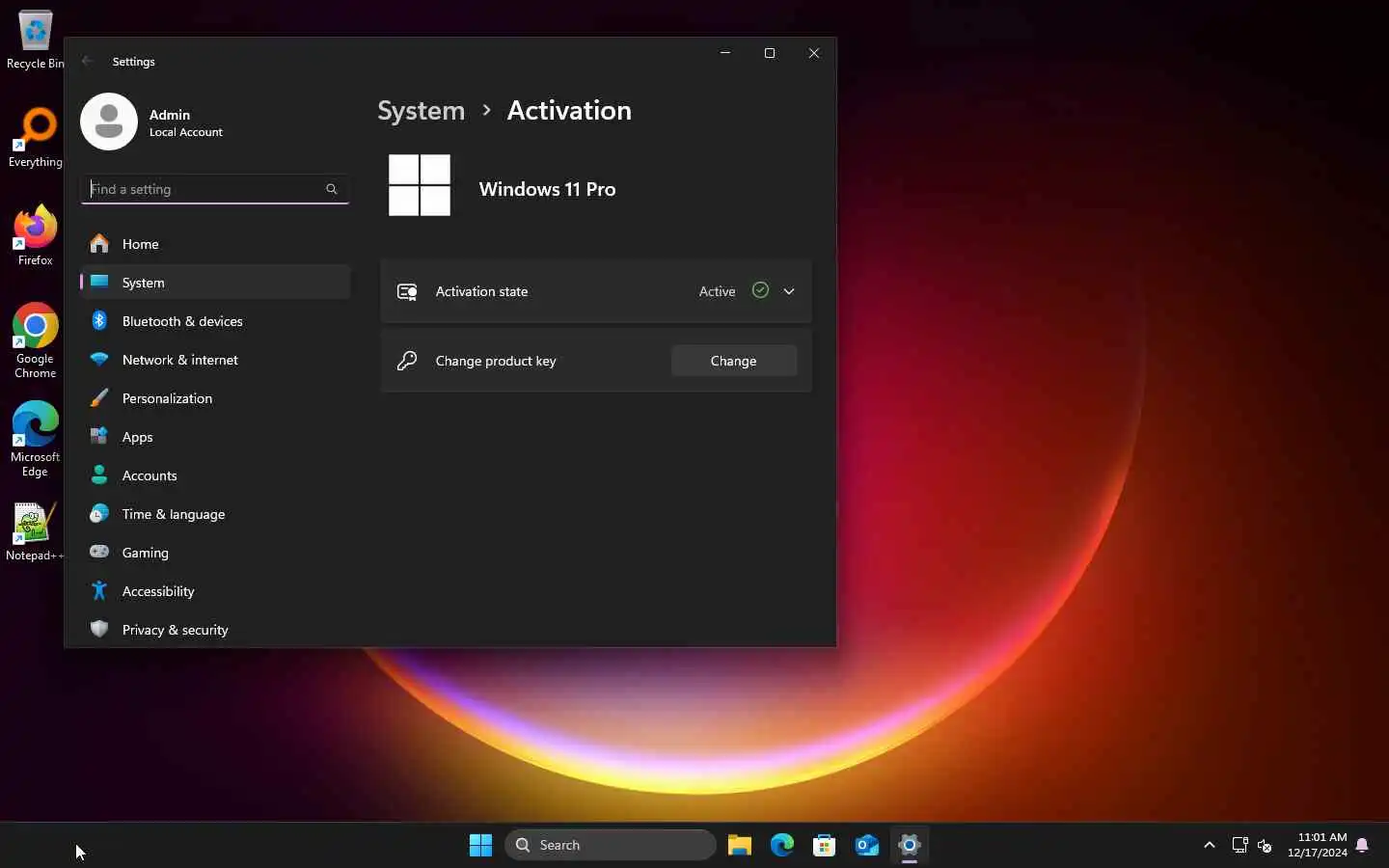This screenshot has width=1389, height=868.
Task: Click the green Active checkmark icon
Action: (760, 290)
